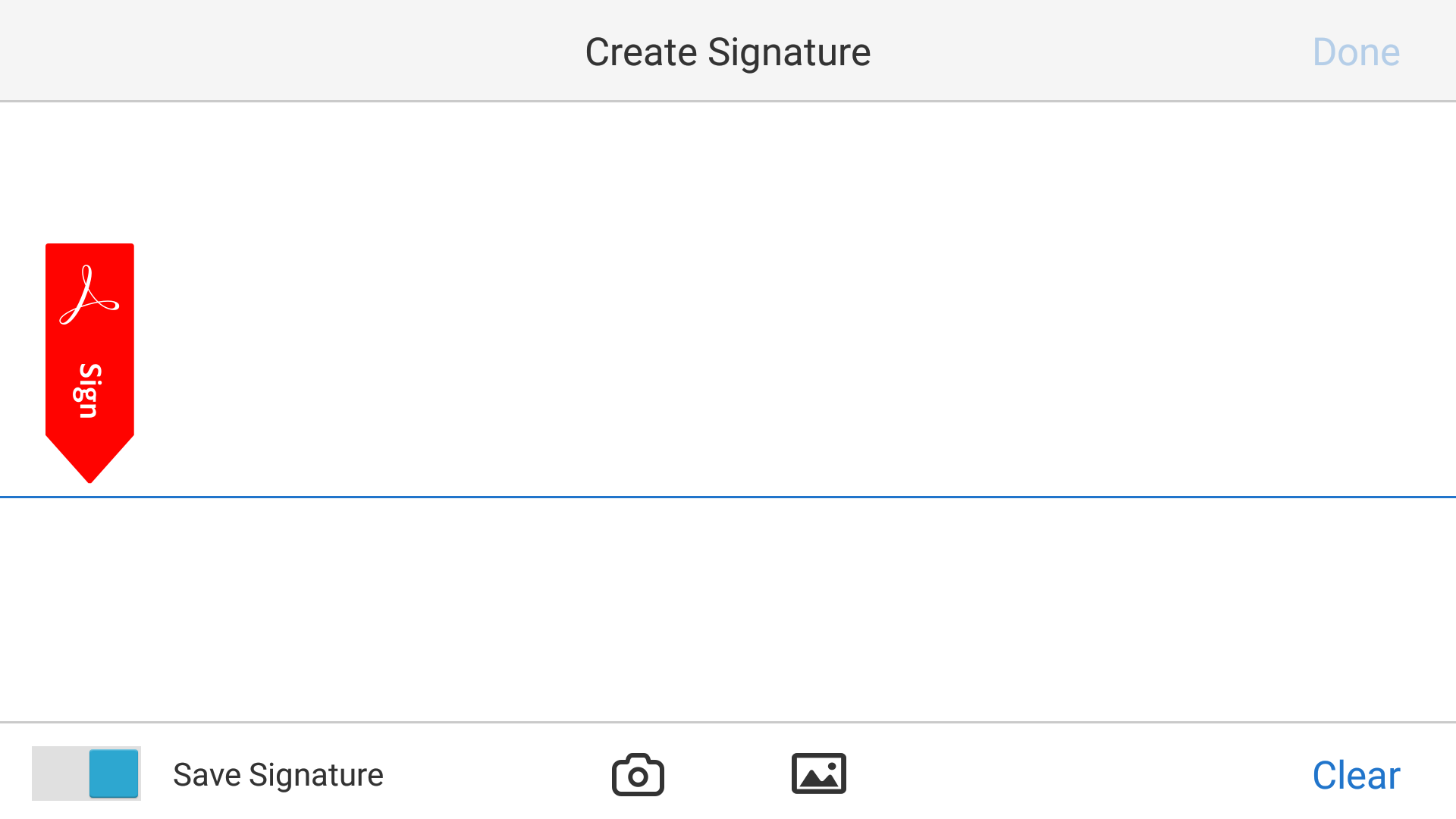Import a picture using the photo icon

tap(818, 774)
